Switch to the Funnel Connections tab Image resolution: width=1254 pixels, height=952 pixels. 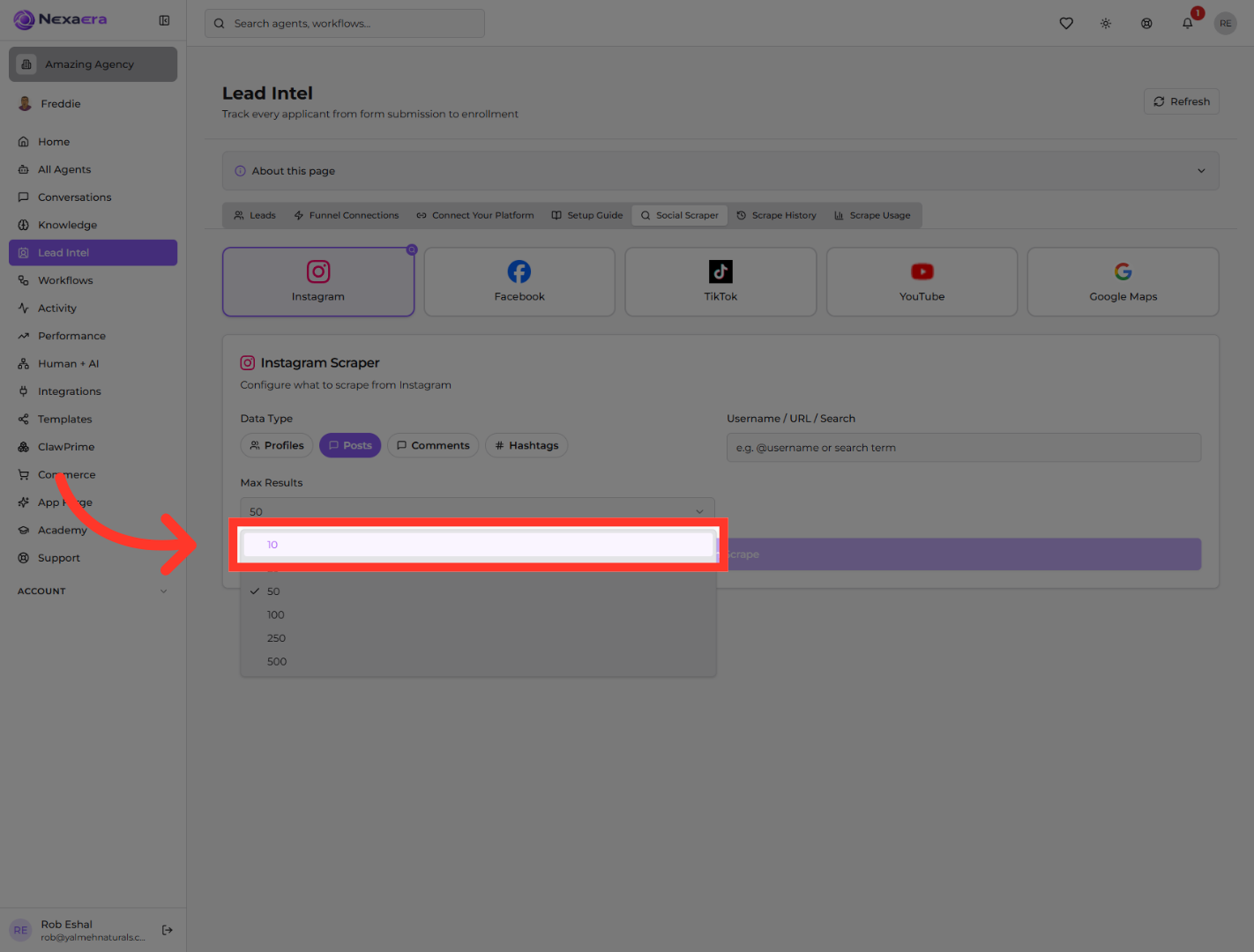[346, 215]
